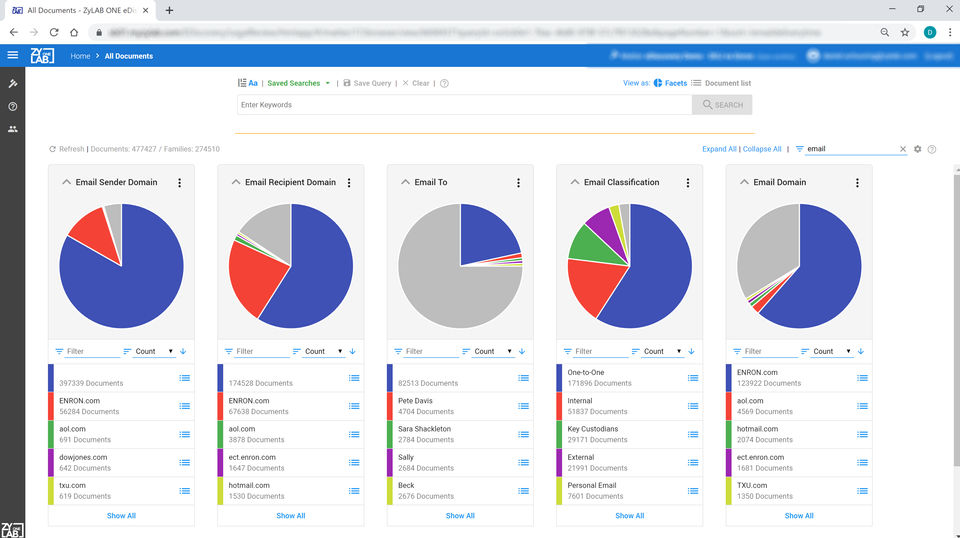
Task: Open Email Classification options menu
Action: coord(688,182)
